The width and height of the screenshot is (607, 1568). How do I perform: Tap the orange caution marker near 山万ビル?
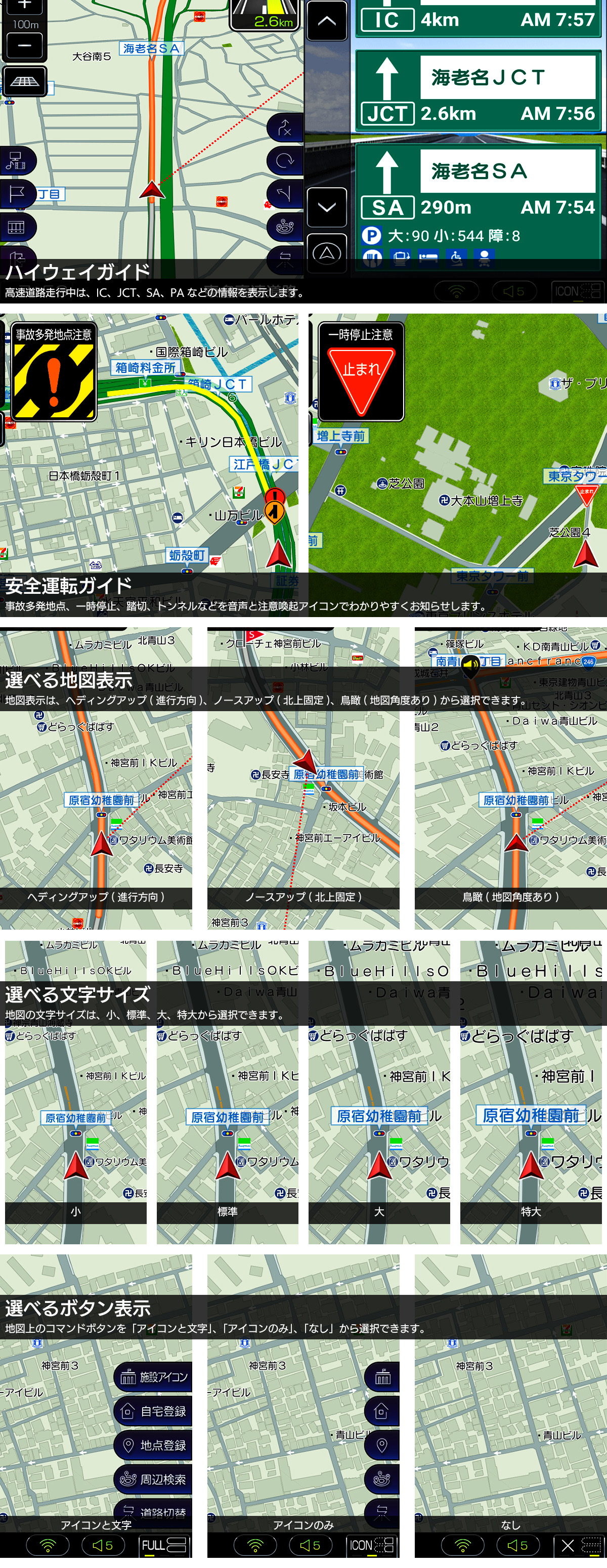pos(275,512)
